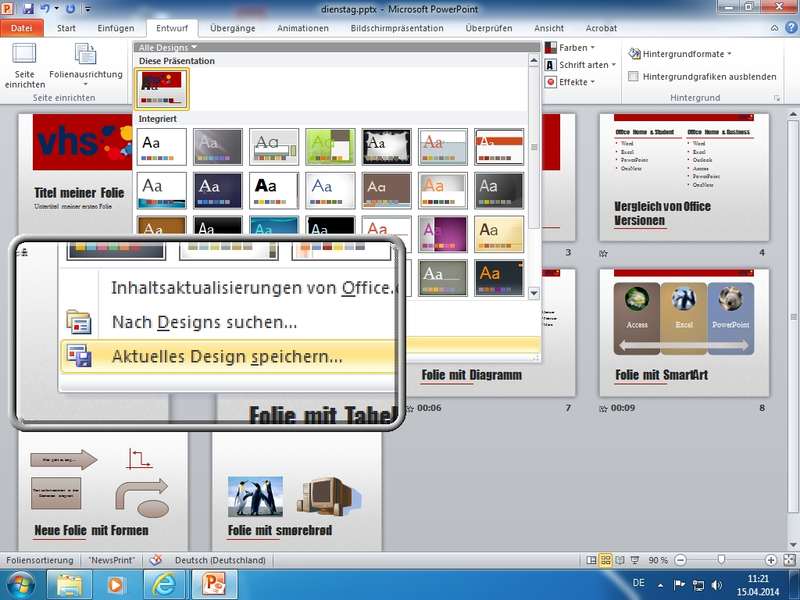Choose Aktuelles Design speichern menu entry

click(x=227, y=355)
